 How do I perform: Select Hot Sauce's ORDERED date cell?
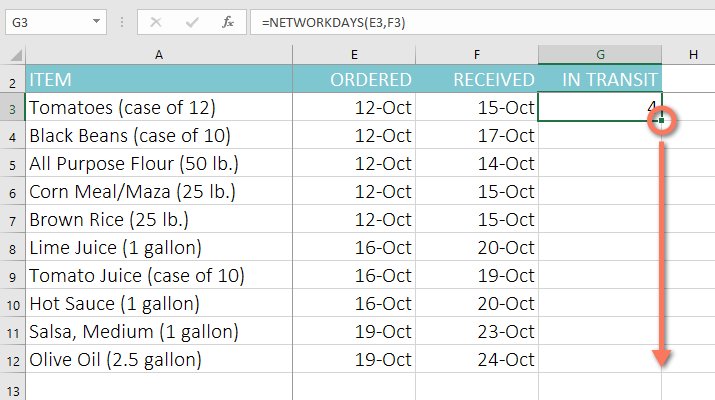point(355,303)
